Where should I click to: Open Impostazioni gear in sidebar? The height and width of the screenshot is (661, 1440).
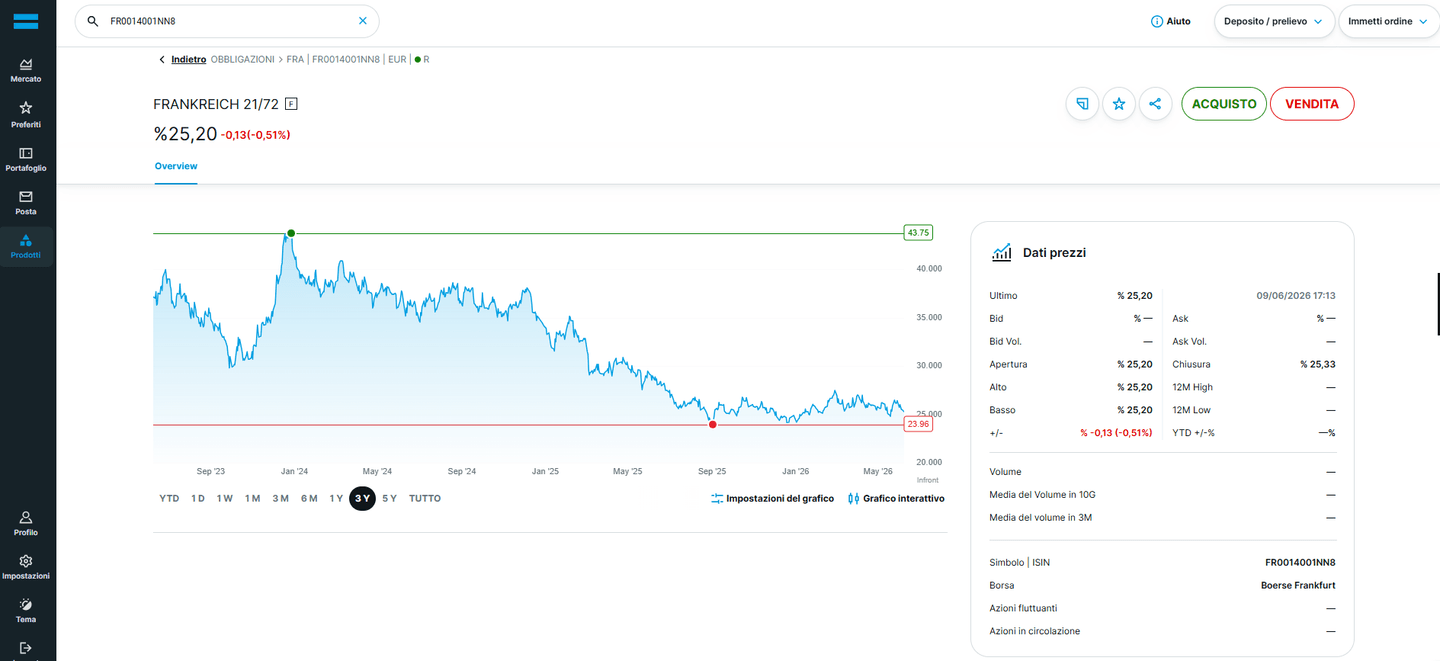click(26, 567)
